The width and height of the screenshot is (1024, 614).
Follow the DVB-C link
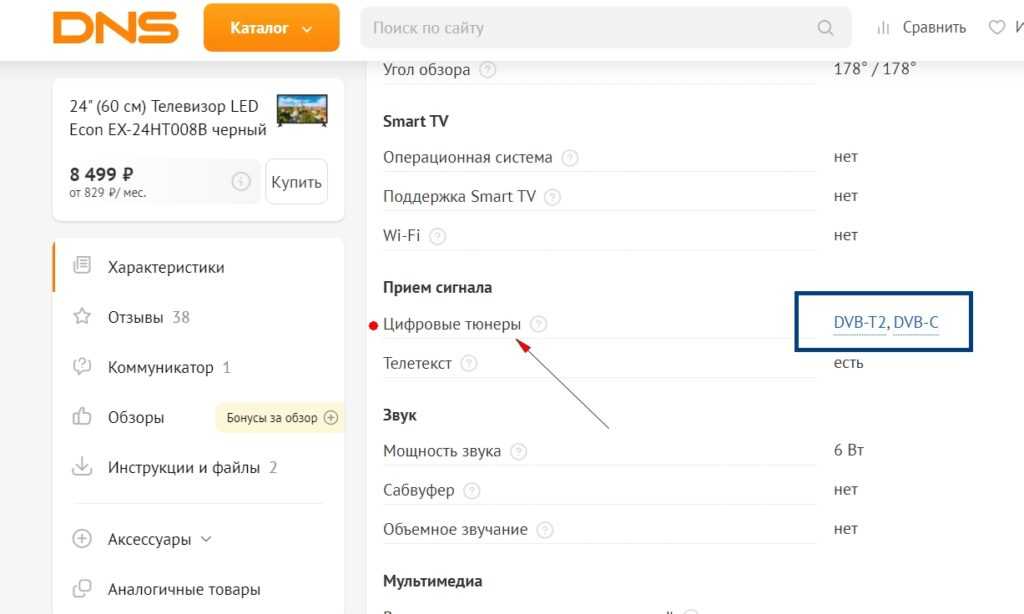pos(916,323)
